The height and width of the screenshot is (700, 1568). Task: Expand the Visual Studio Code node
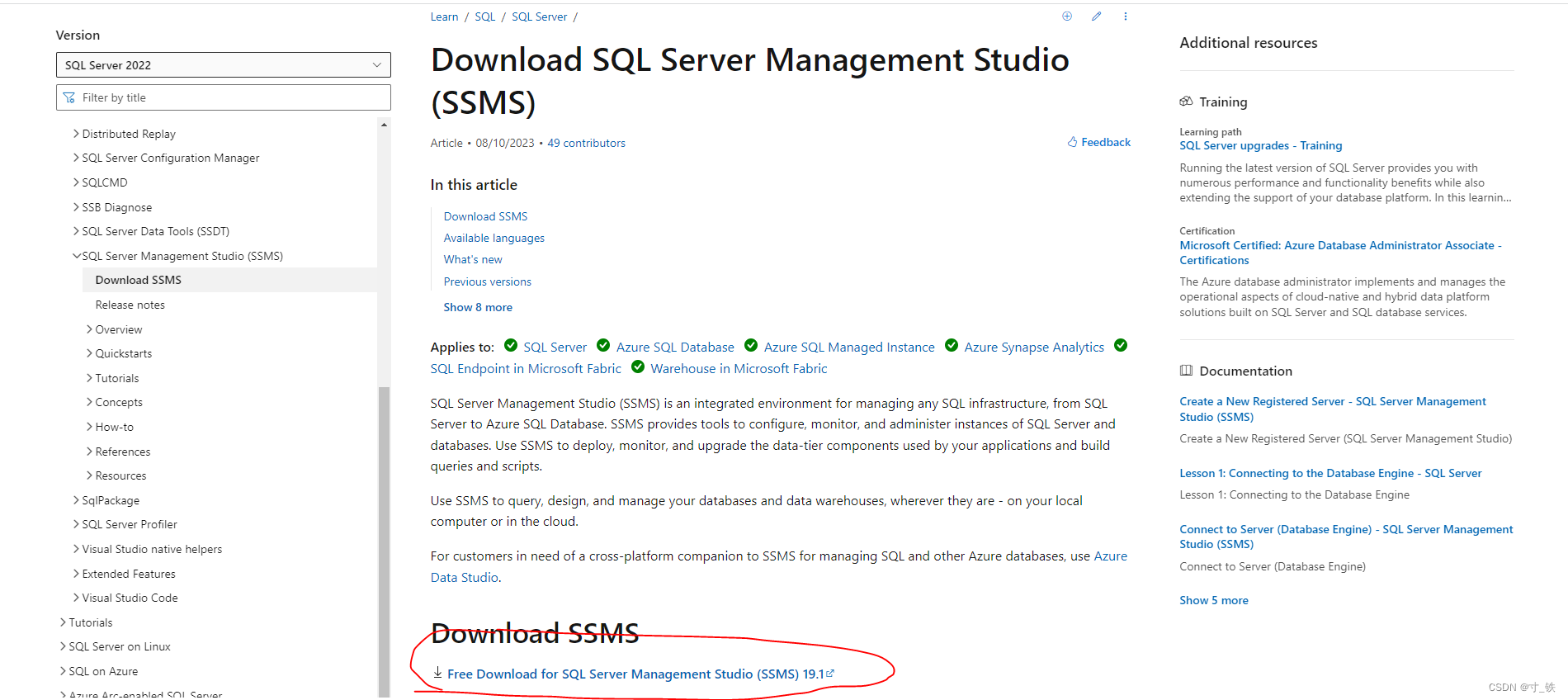coord(76,598)
